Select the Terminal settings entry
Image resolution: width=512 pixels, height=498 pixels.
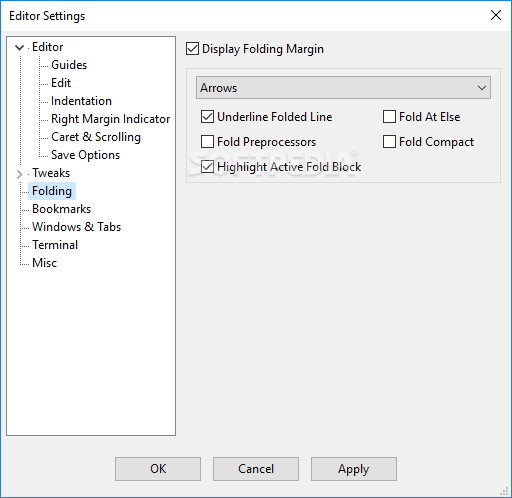(x=55, y=245)
